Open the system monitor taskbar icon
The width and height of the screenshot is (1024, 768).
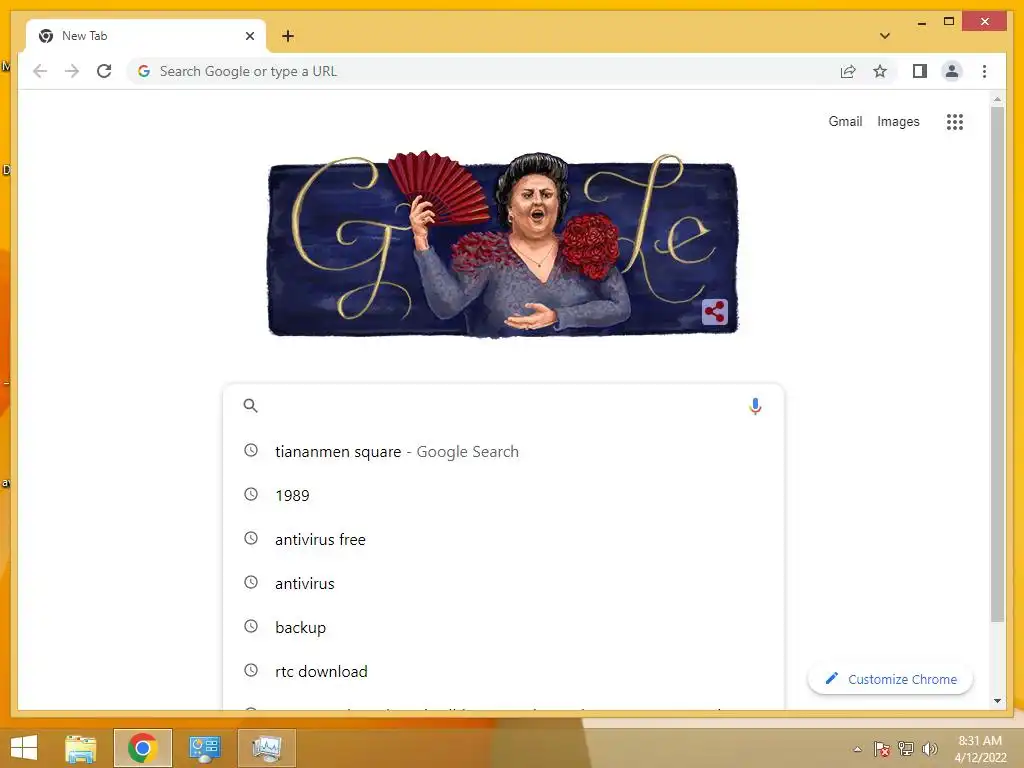pyautogui.click(x=266, y=748)
